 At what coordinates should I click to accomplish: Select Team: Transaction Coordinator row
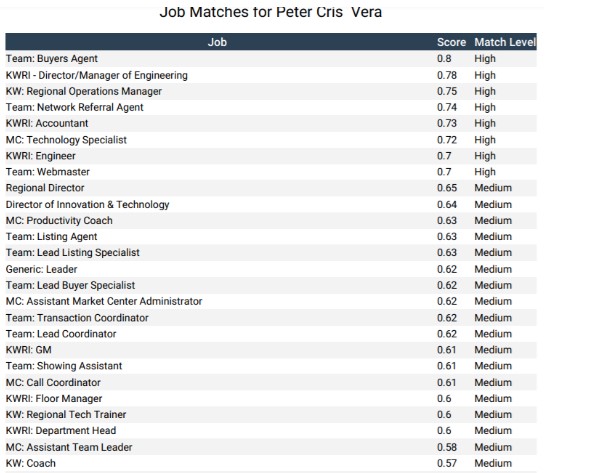(77, 317)
